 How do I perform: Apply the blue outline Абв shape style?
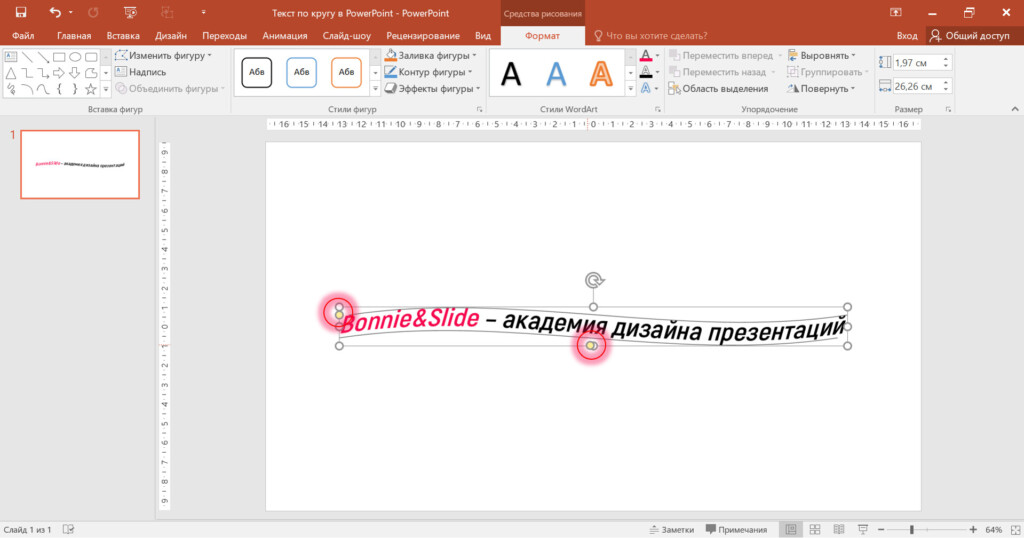coord(301,72)
